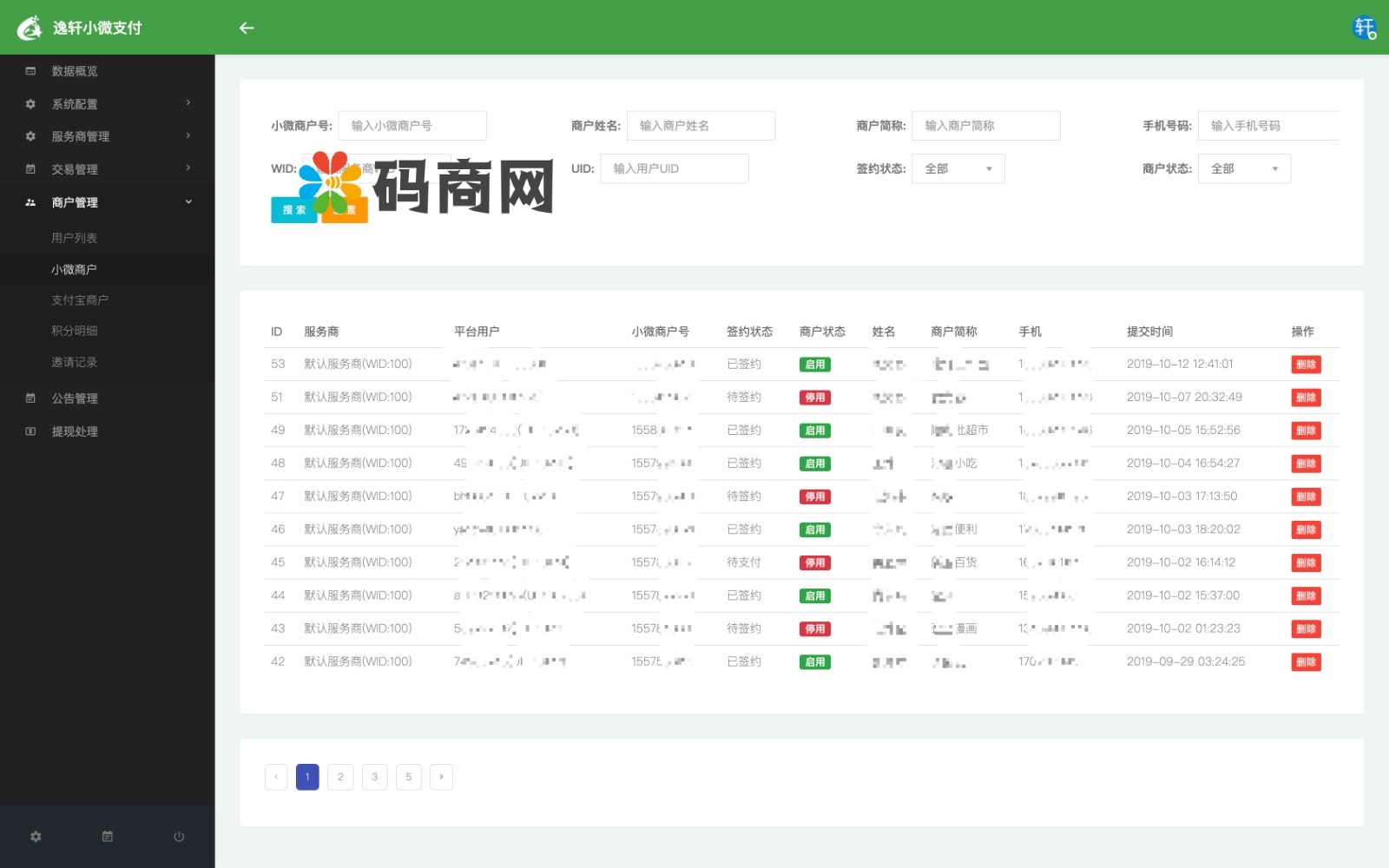The image size is (1389, 868).
Task: Click the 逸轩小微支付 logo icon
Action: (29, 27)
